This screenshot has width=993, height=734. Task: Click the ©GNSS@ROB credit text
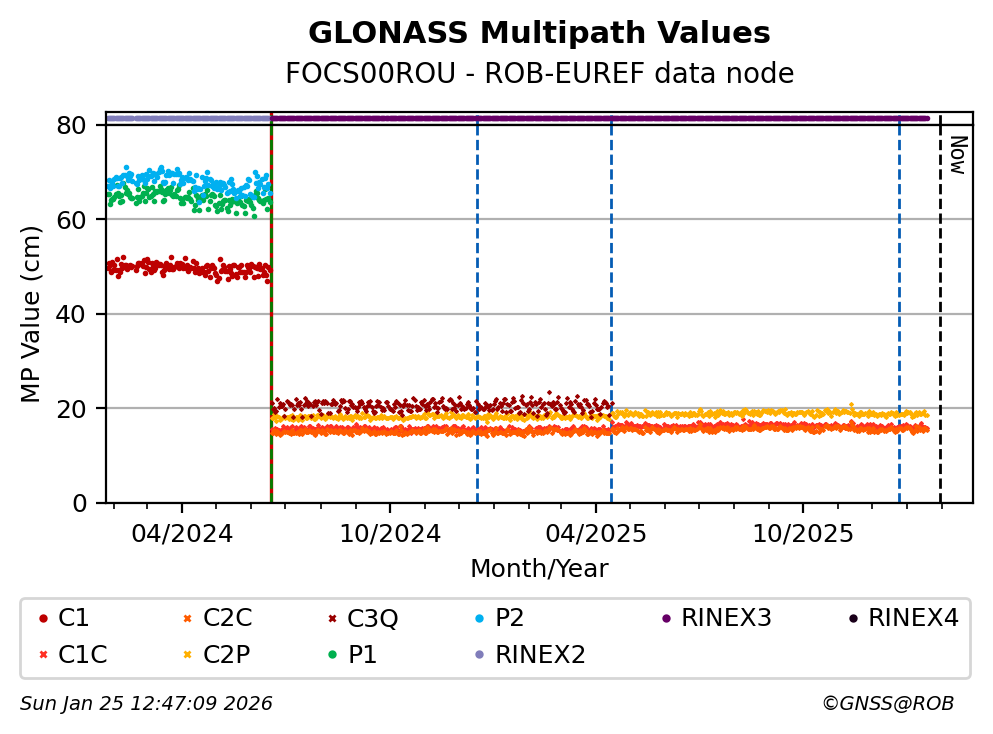[887, 704]
